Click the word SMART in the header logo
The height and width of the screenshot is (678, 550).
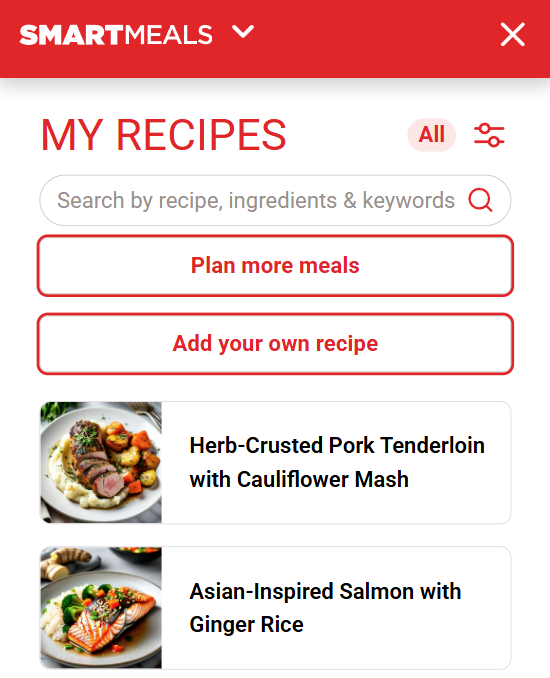[72, 35]
